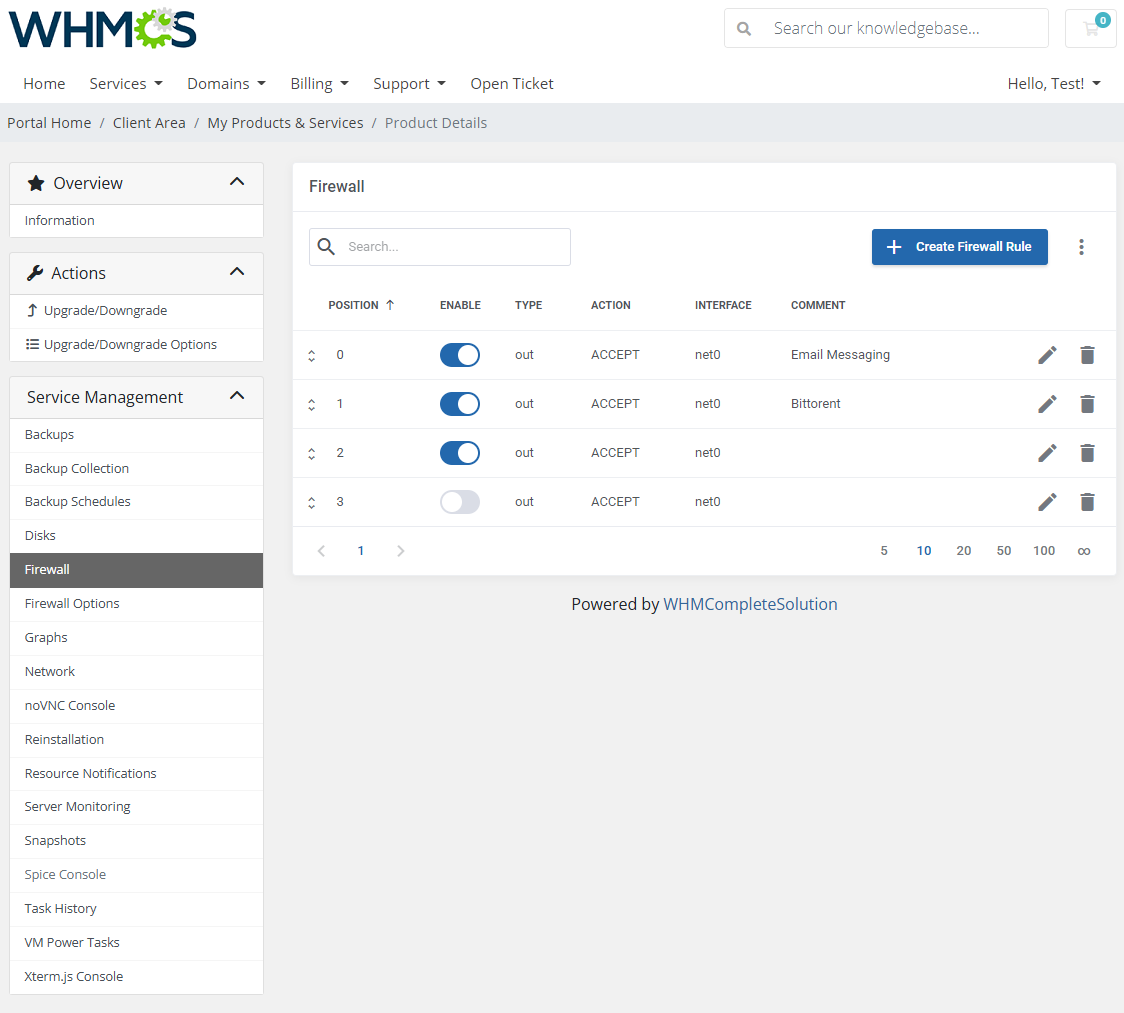The width and height of the screenshot is (1124, 1013).
Task: Click reorder handle for rule 1
Action: coord(312,404)
